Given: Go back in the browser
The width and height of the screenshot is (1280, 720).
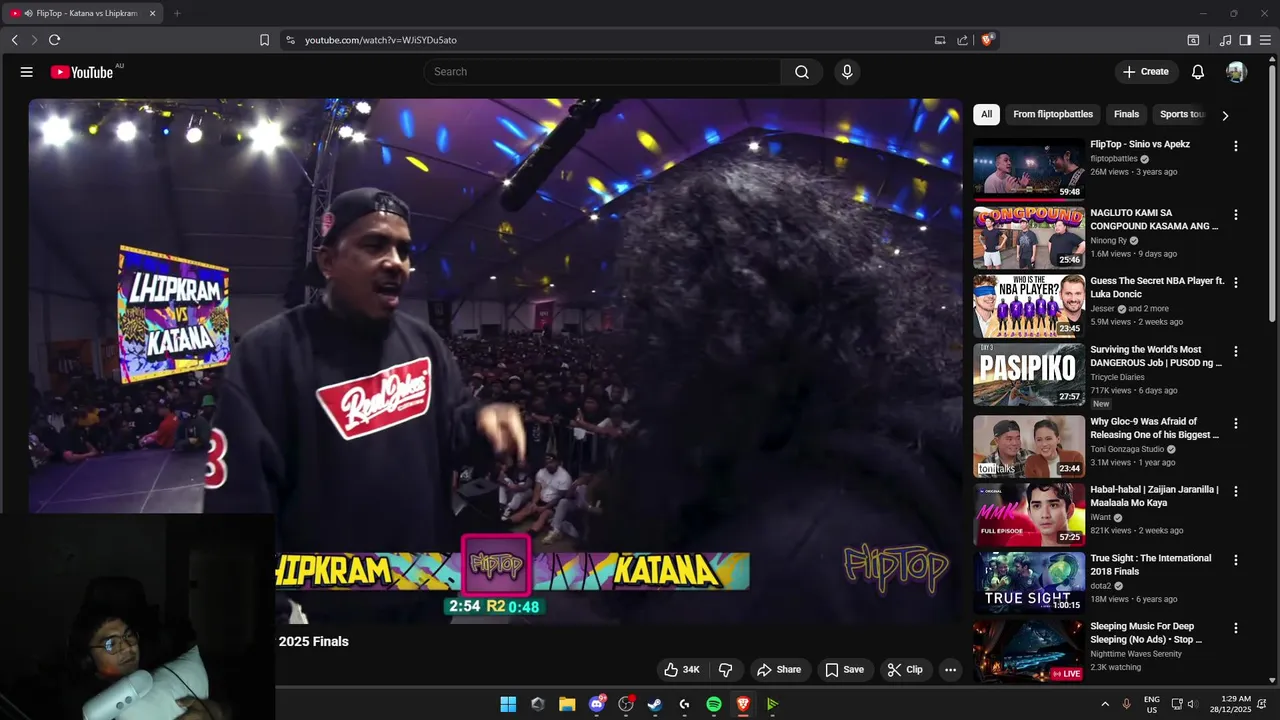Looking at the screenshot, I should point(15,40).
